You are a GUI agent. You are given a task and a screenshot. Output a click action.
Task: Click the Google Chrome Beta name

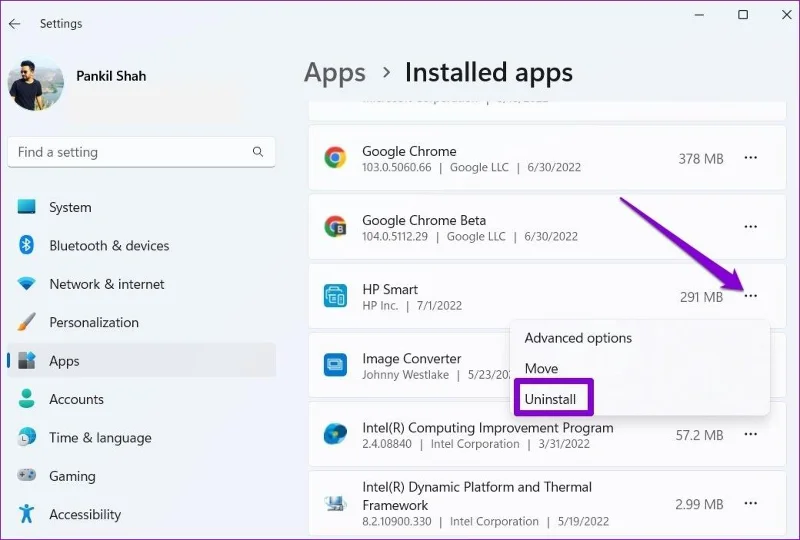pyautogui.click(x=424, y=220)
